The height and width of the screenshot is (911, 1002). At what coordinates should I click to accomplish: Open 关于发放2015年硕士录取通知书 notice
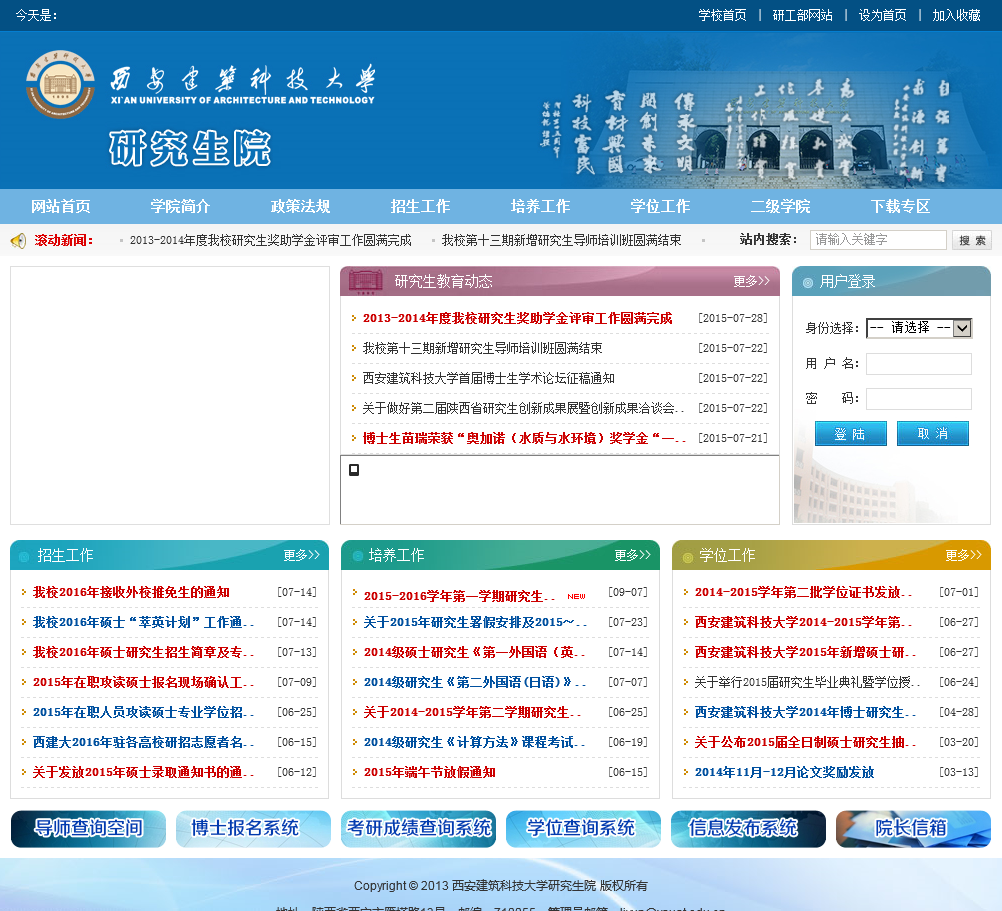click(143, 772)
